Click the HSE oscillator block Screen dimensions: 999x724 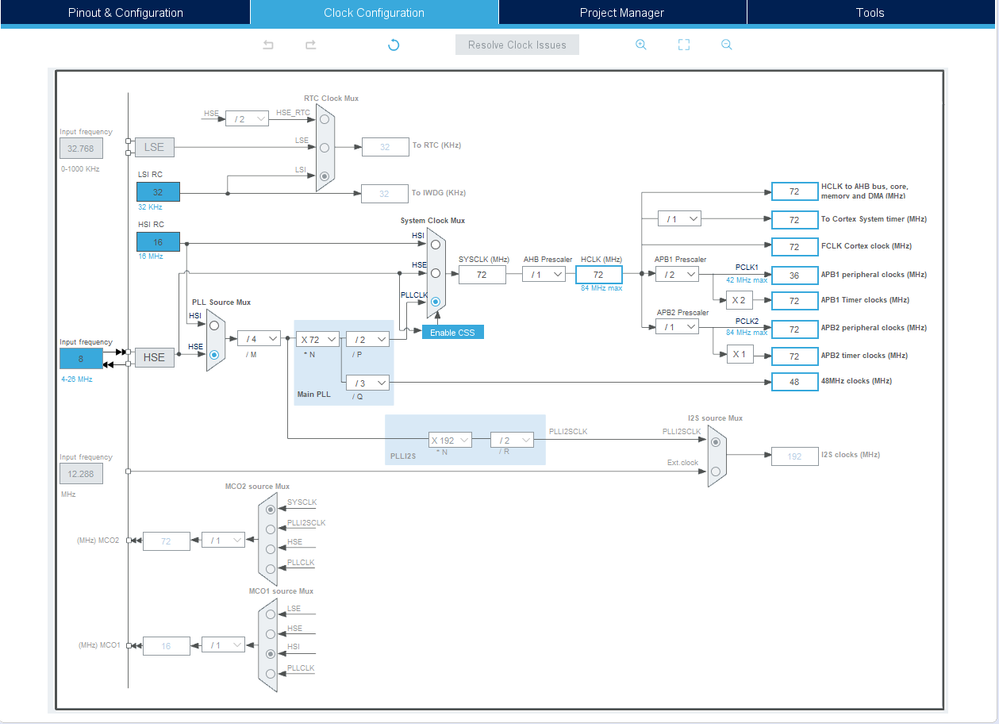pyautogui.click(x=154, y=358)
